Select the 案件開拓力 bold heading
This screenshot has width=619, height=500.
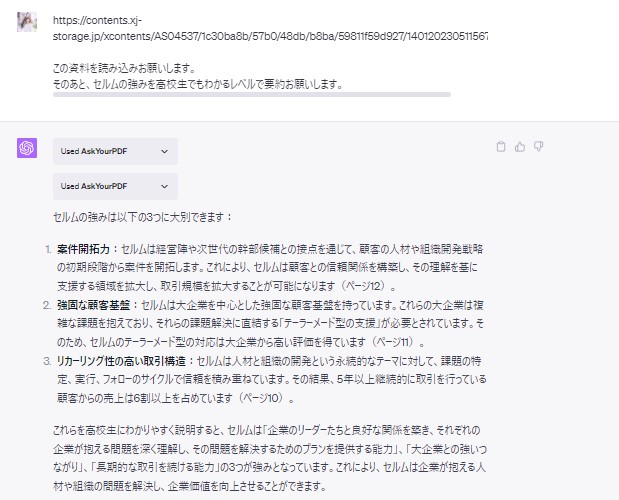85,248
